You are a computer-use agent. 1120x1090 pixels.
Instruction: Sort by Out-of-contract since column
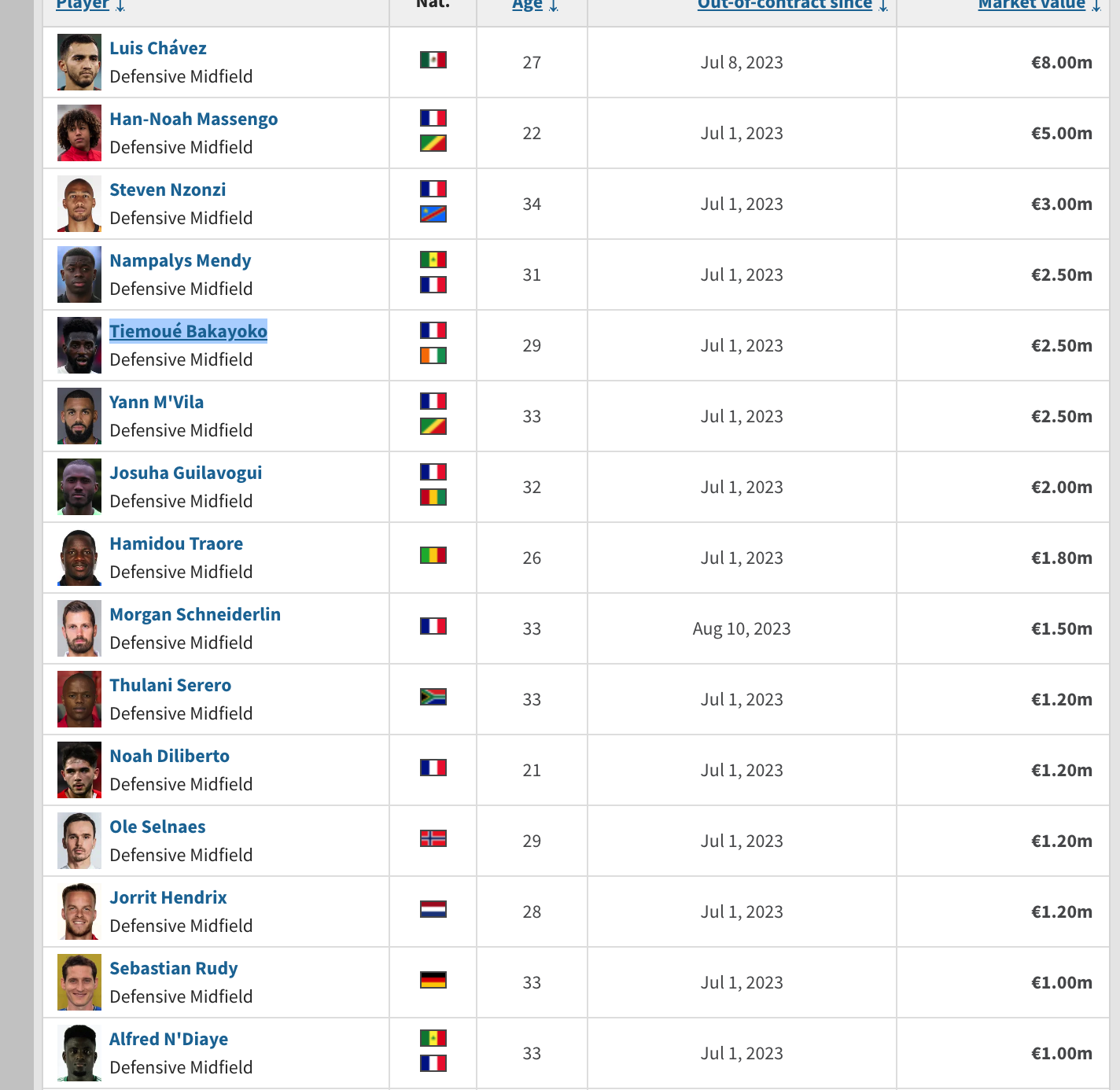coord(784,5)
